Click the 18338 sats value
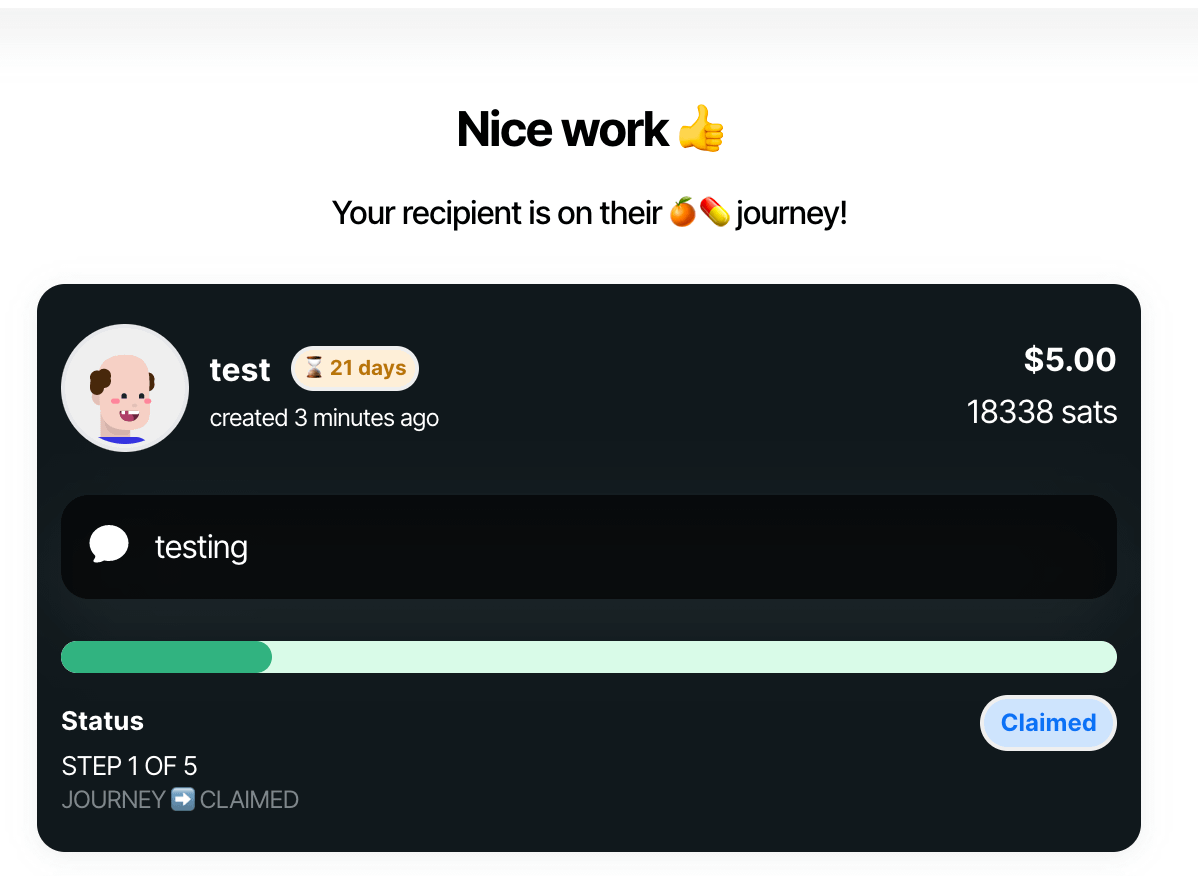Image resolution: width=1198 pixels, height=876 pixels. (1041, 412)
